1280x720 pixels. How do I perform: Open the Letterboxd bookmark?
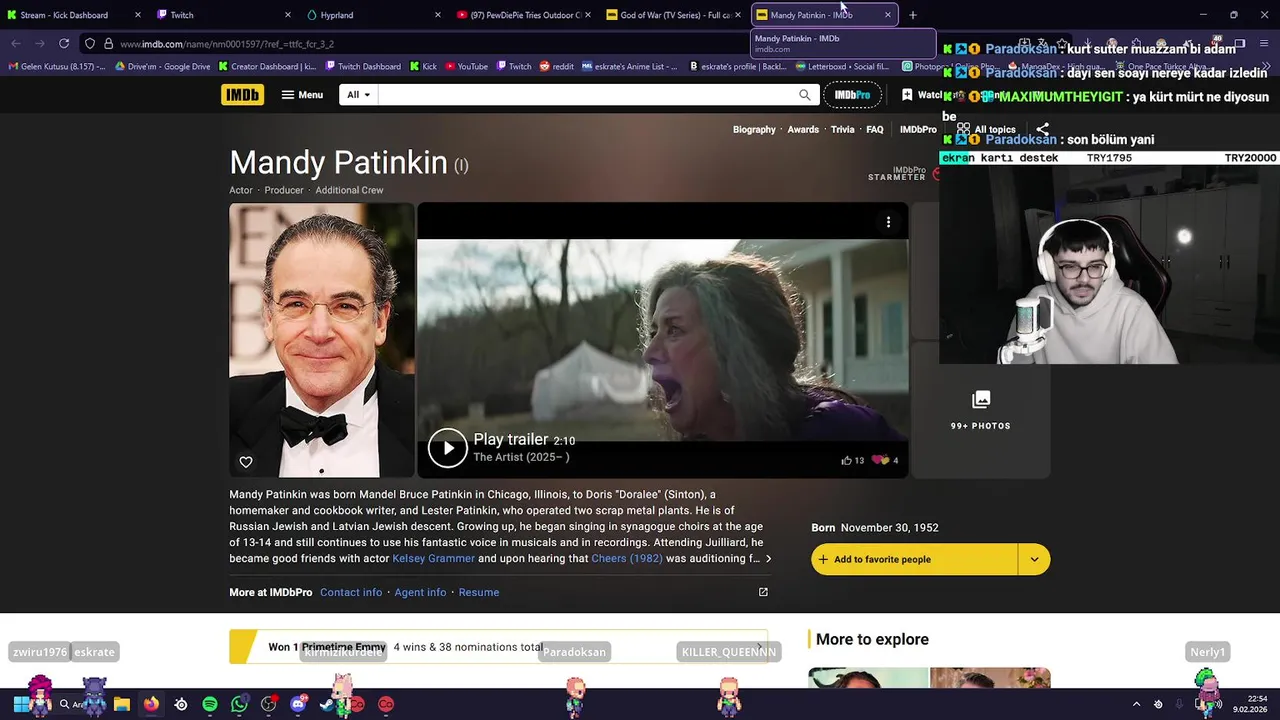pos(842,67)
